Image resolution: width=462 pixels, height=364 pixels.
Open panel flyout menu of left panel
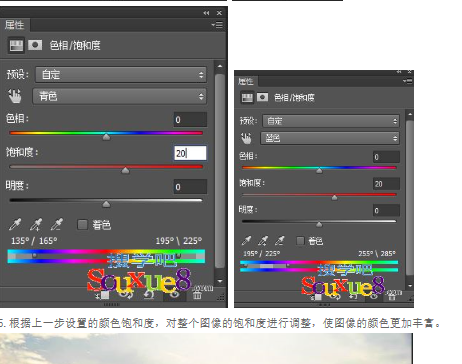click(x=217, y=25)
